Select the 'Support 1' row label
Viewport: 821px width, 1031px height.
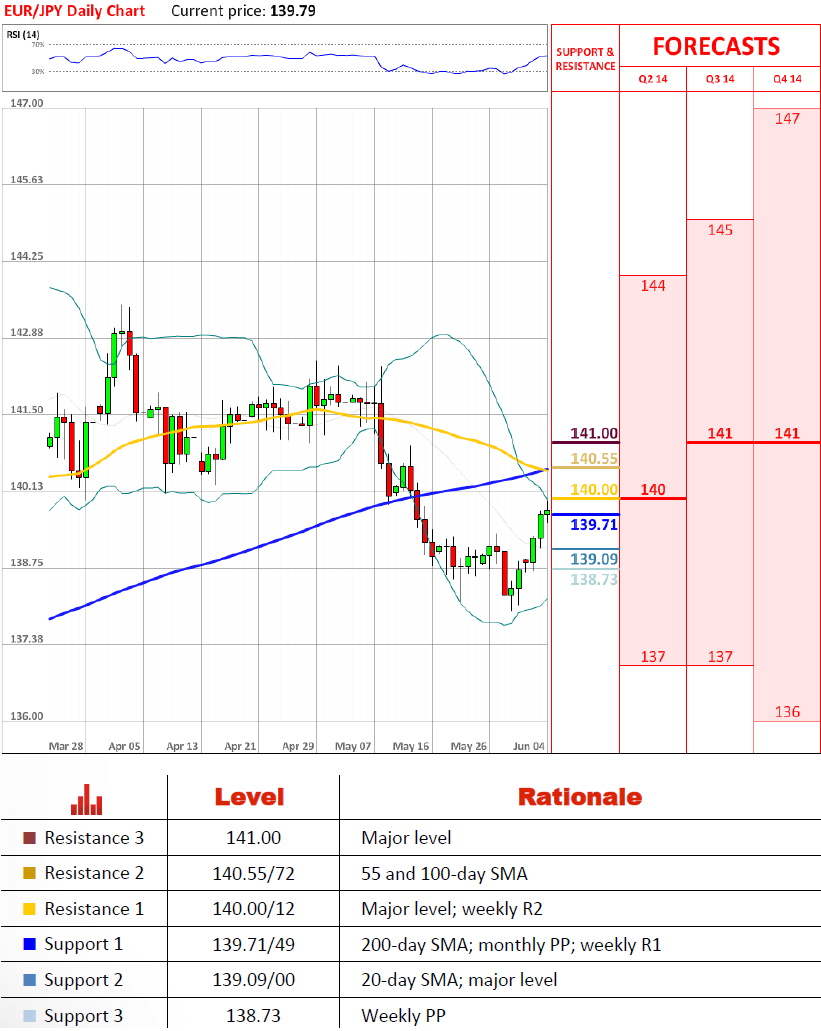click(x=83, y=945)
